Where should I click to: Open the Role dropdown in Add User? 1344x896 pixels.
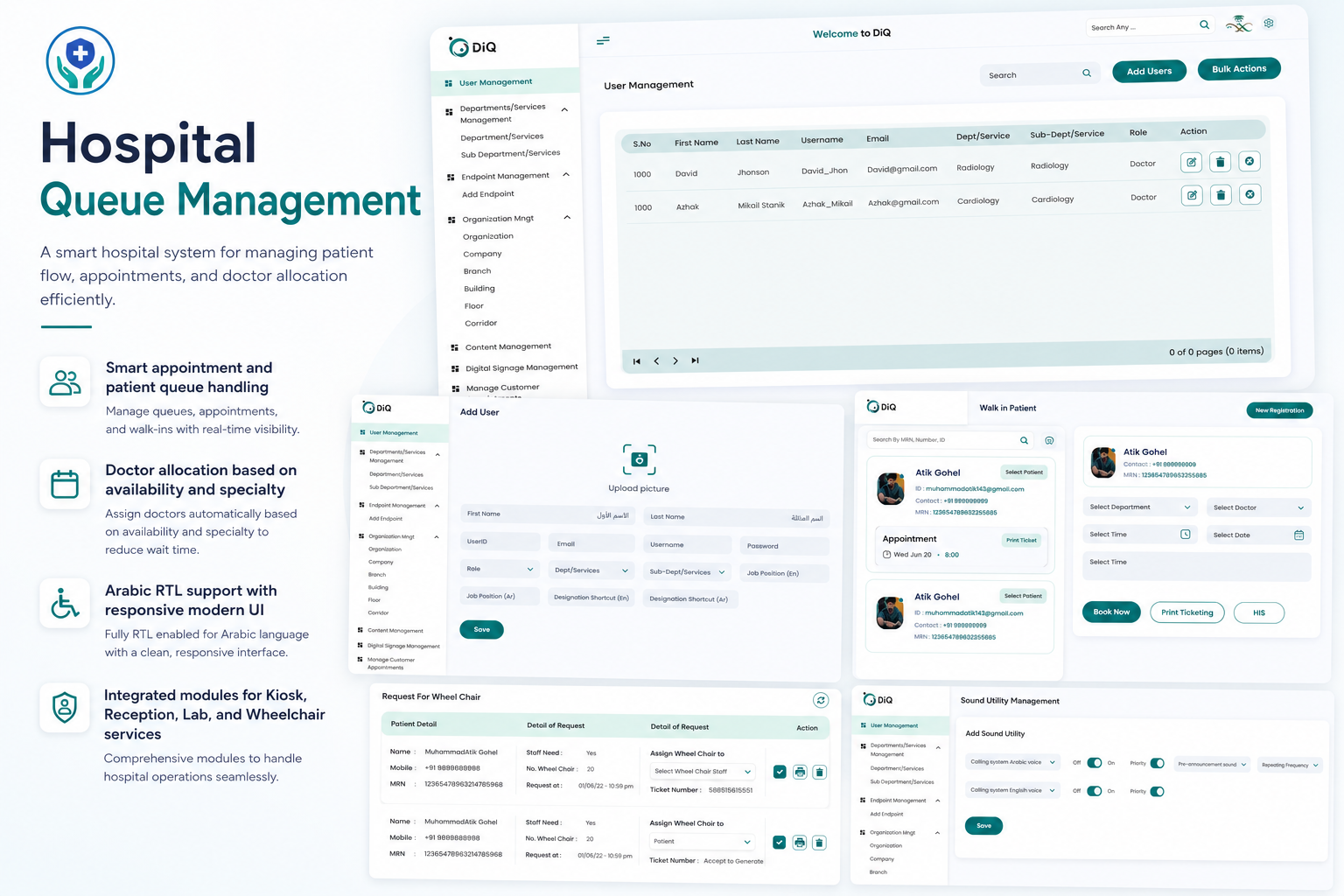click(x=500, y=569)
